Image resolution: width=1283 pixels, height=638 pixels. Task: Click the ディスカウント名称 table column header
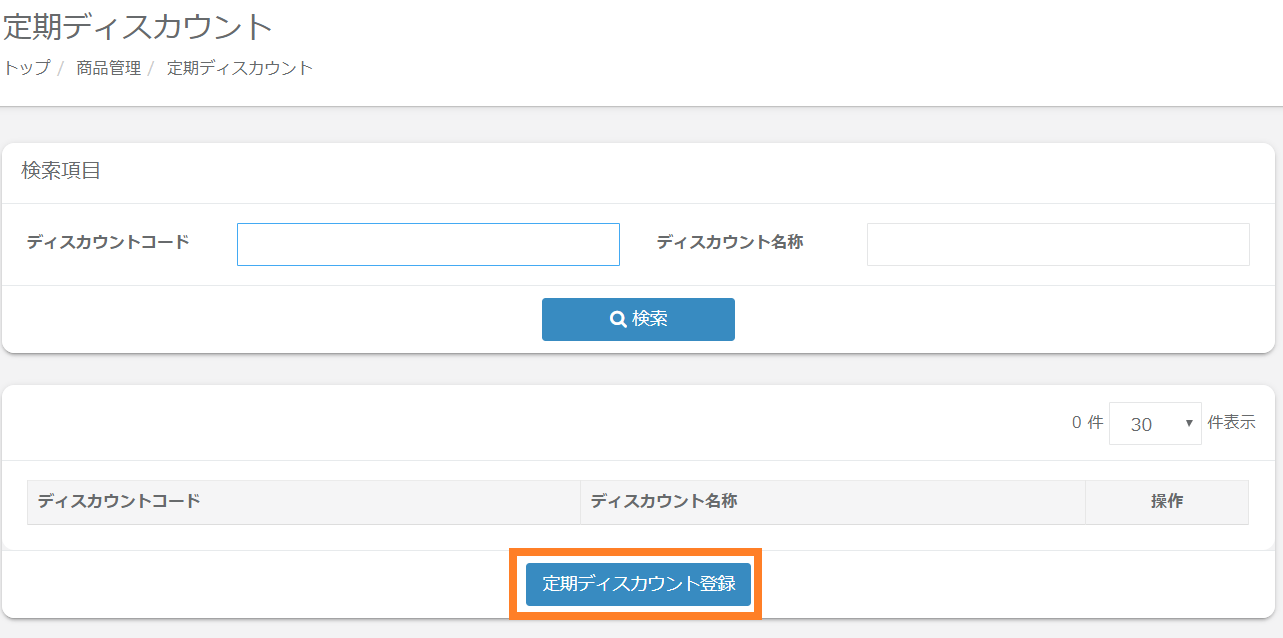(x=664, y=501)
